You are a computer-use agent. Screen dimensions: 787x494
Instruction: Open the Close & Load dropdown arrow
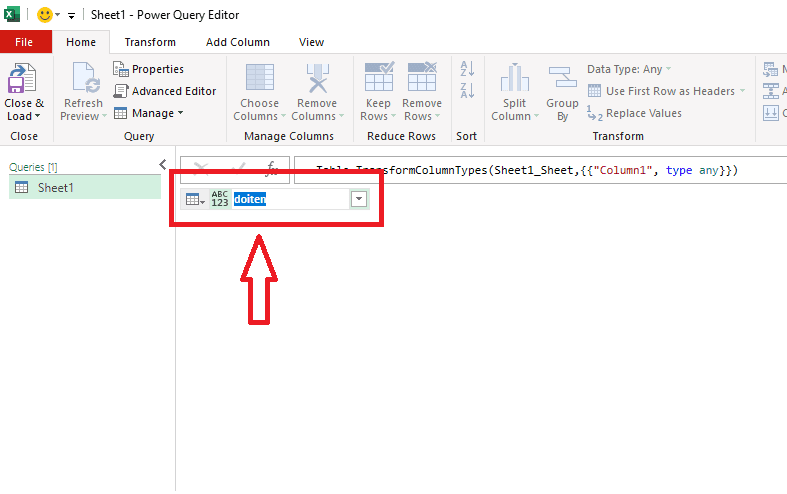38,116
